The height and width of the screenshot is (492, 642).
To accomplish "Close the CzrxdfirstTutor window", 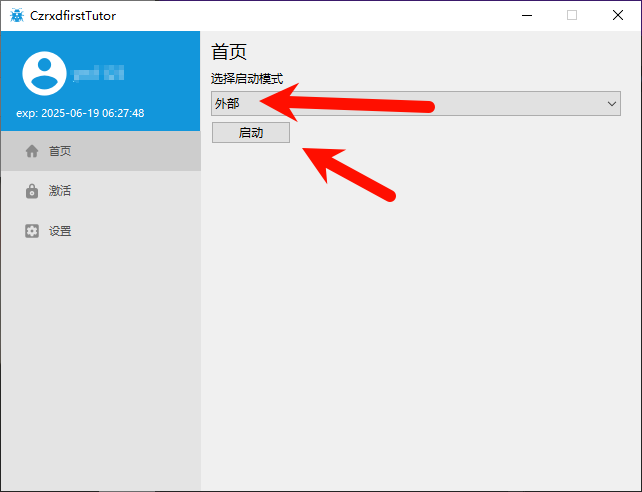I will tap(618, 16).
